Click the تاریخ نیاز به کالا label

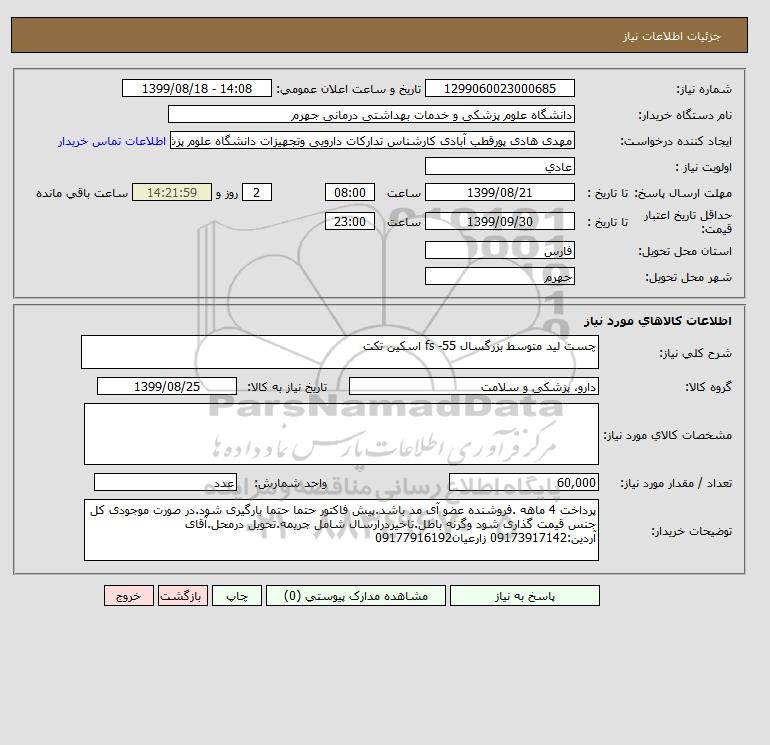click(x=287, y=387)
